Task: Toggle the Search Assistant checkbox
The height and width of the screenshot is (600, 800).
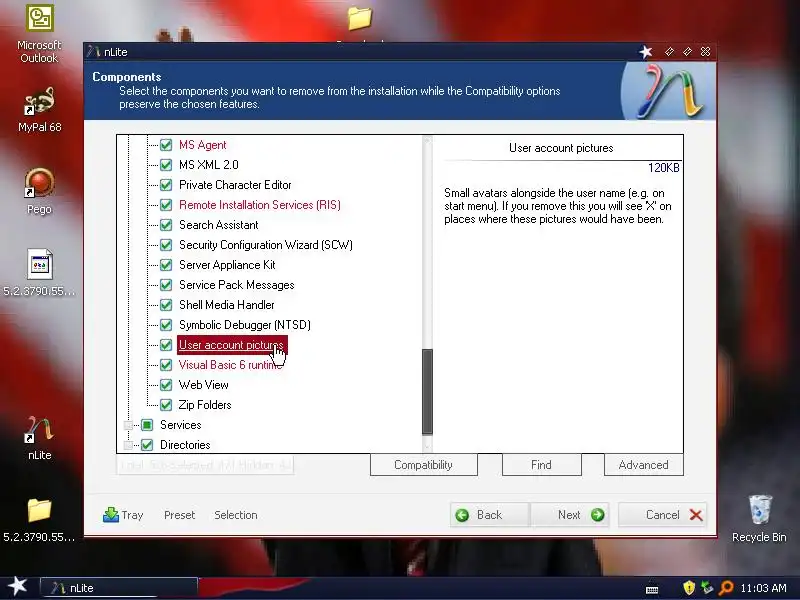Action: (x=166, y=225)
